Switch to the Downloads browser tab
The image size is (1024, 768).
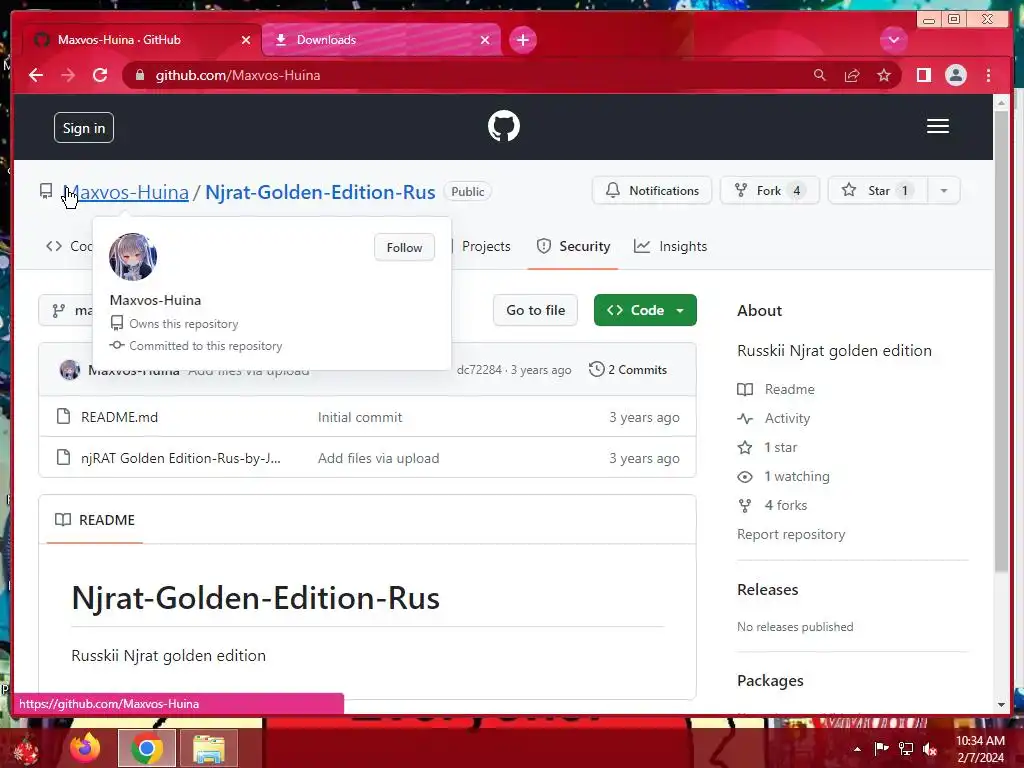(381, 40)
